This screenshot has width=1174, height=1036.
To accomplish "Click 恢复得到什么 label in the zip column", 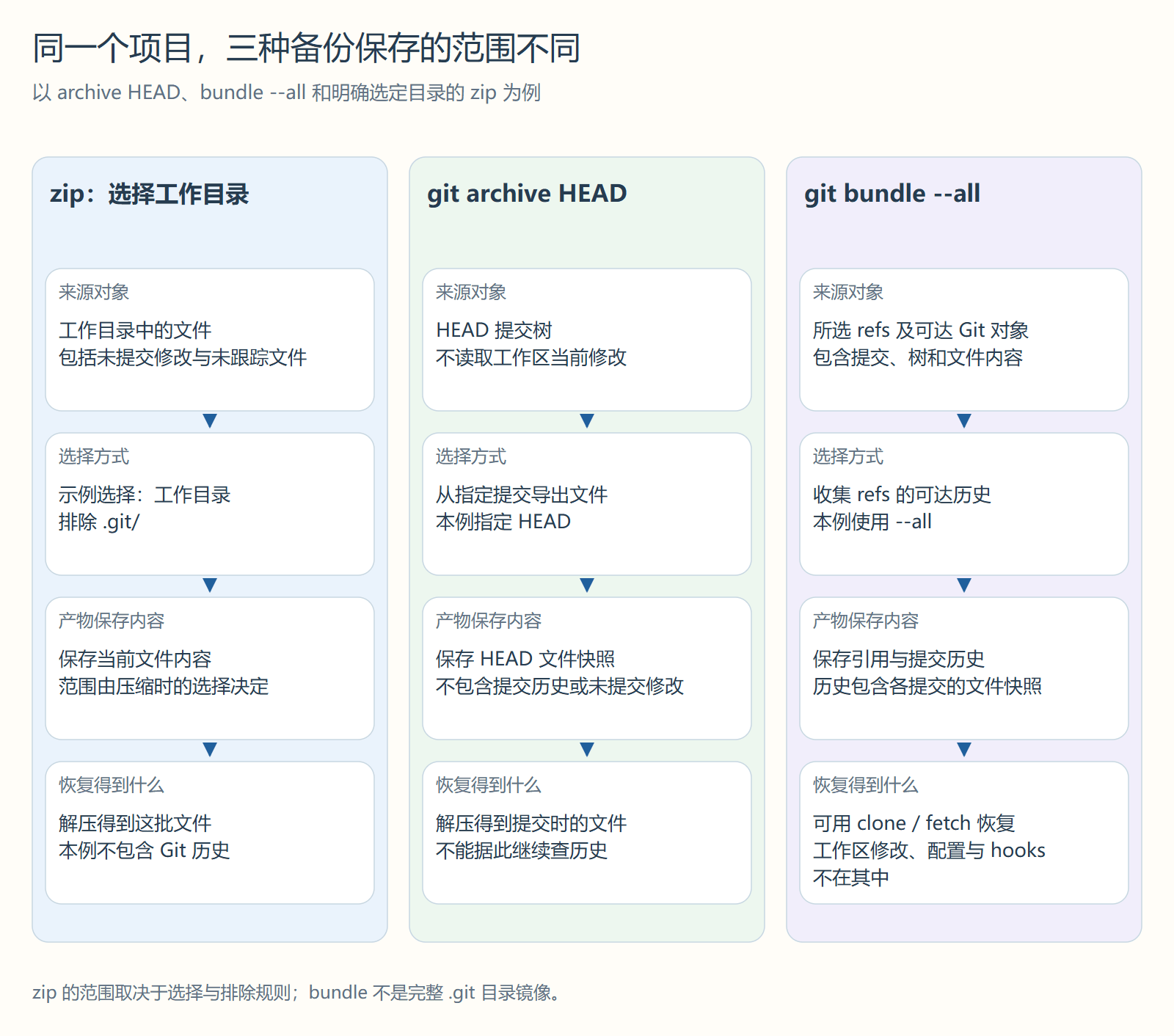I will (112, 785).
